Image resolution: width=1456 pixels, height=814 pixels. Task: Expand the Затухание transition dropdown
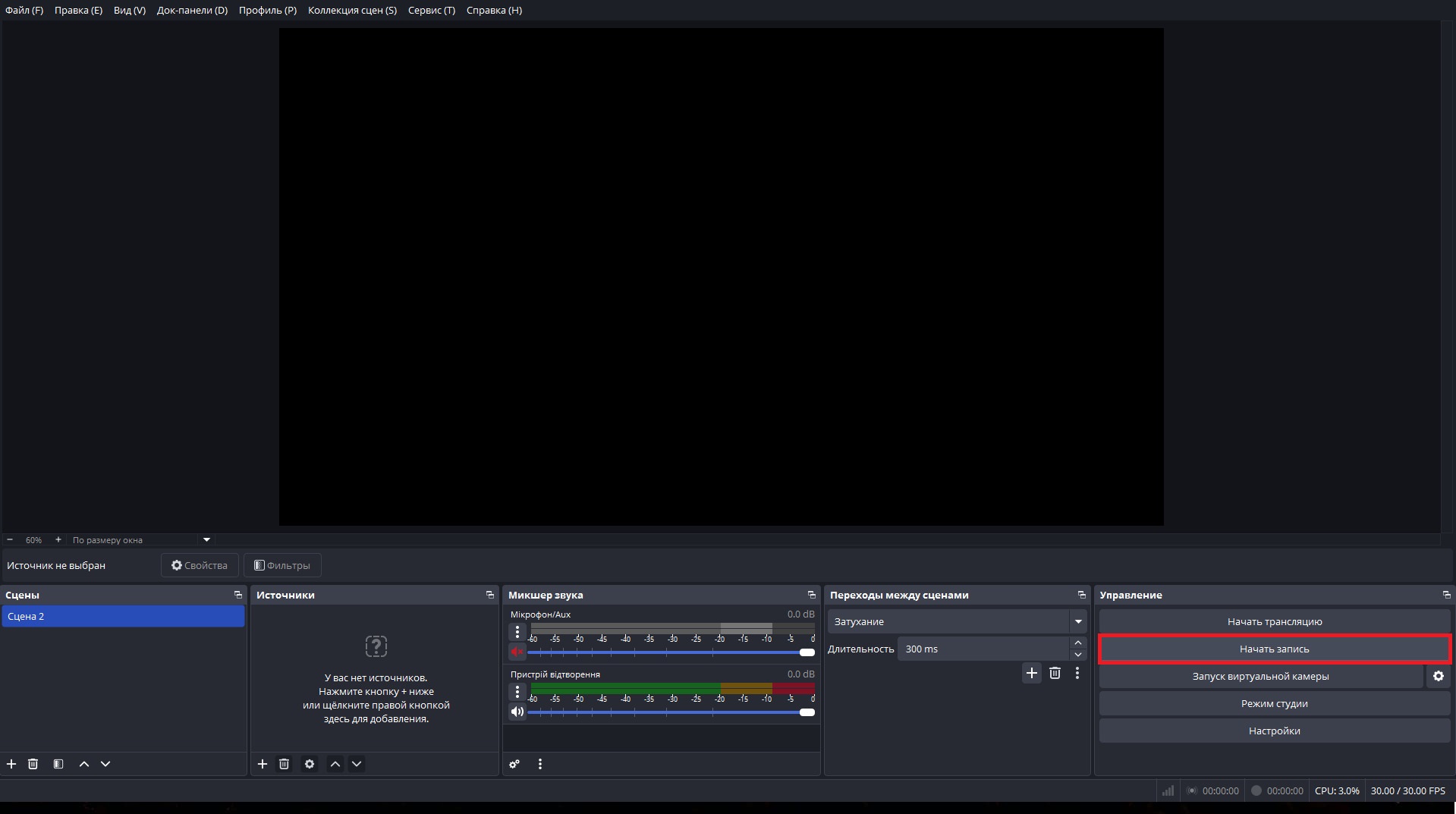[x=1077, y=621]
